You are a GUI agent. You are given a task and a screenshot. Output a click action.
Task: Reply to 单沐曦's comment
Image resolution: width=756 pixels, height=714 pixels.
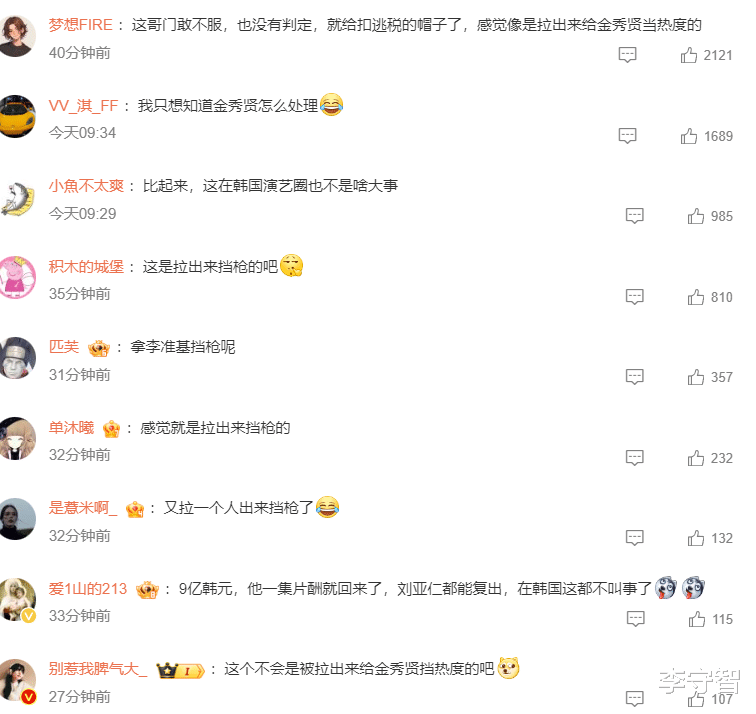[634, 458]
